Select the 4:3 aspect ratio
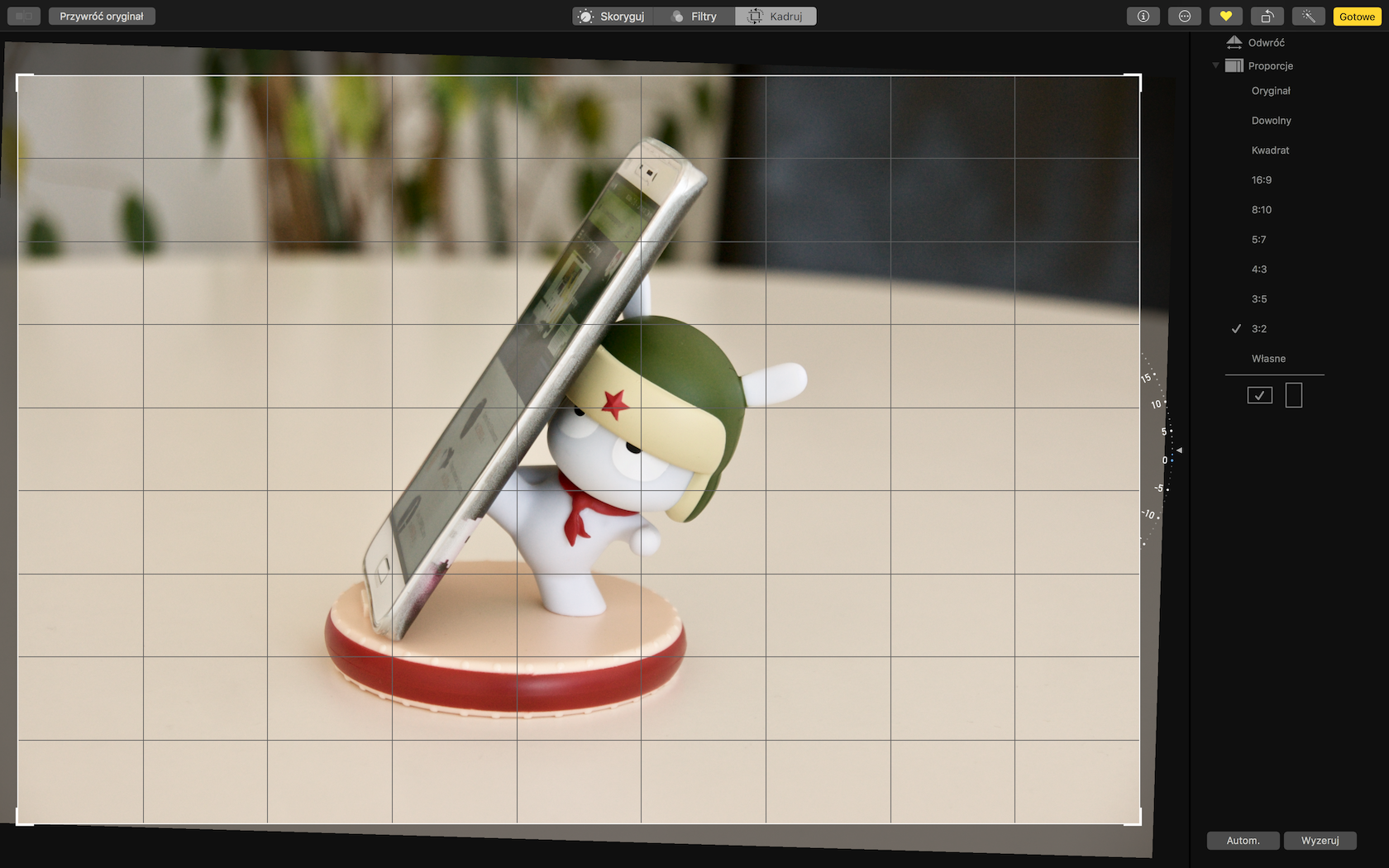The image size is (1389, 868). pos(1259,269)
